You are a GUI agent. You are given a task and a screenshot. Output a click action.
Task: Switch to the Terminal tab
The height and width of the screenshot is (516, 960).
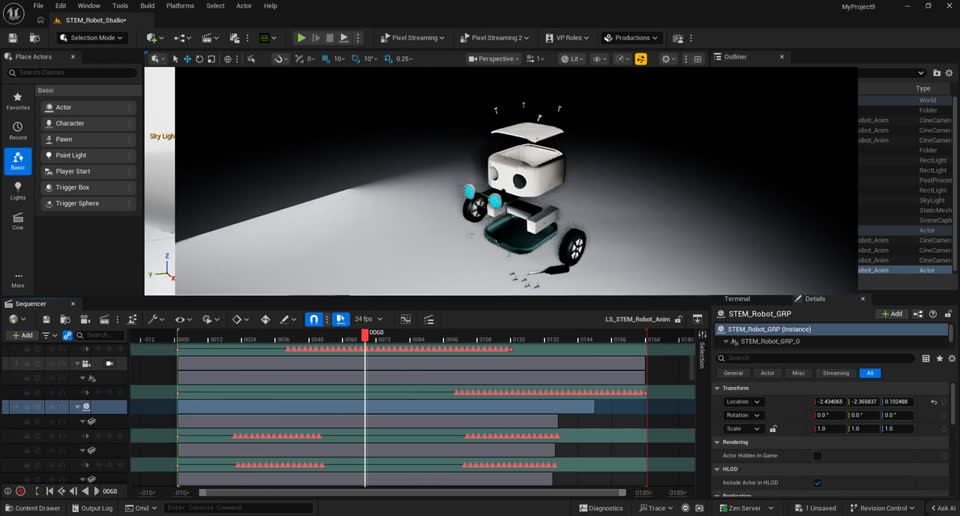pos(737,299)
